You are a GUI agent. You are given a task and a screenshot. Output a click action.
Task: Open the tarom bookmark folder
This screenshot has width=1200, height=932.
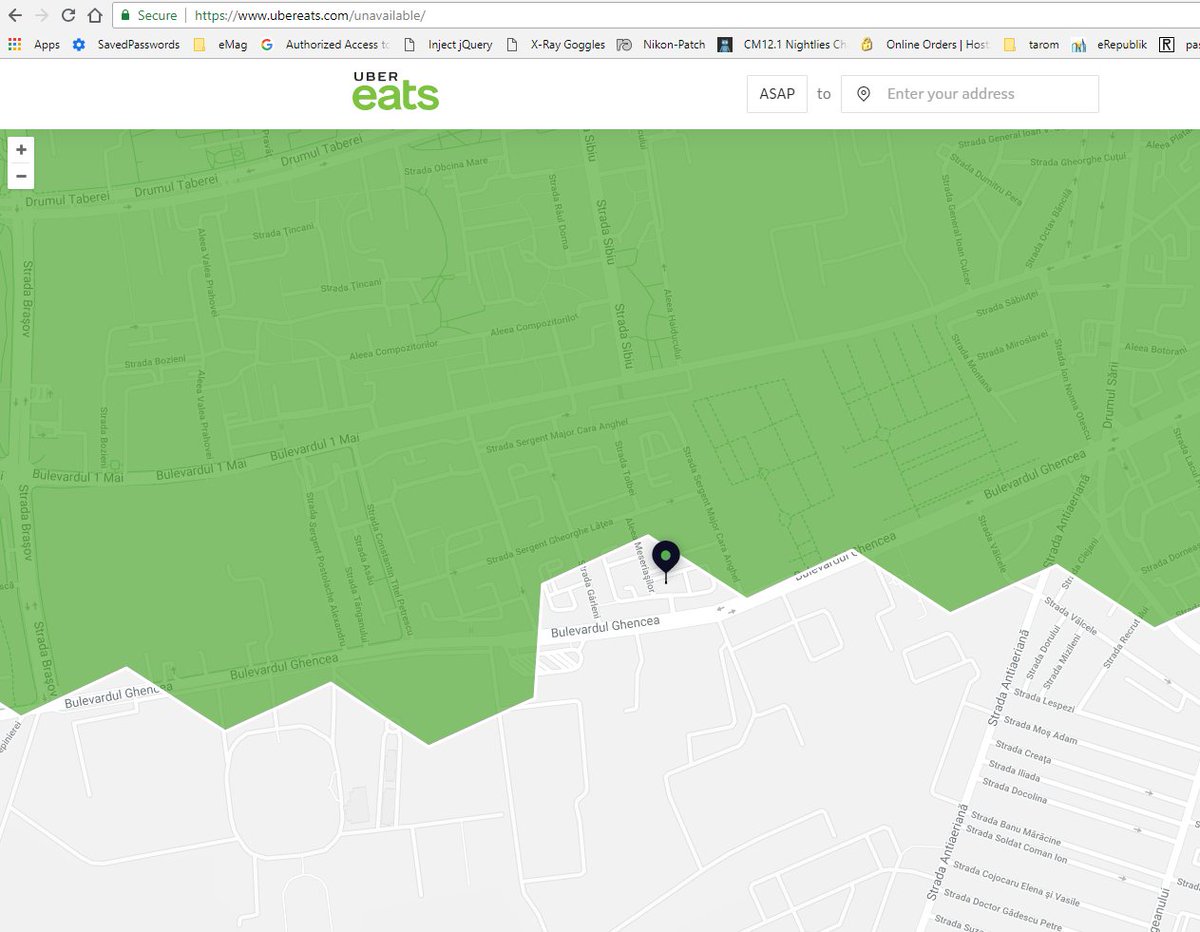click(x=1031, y=44)
